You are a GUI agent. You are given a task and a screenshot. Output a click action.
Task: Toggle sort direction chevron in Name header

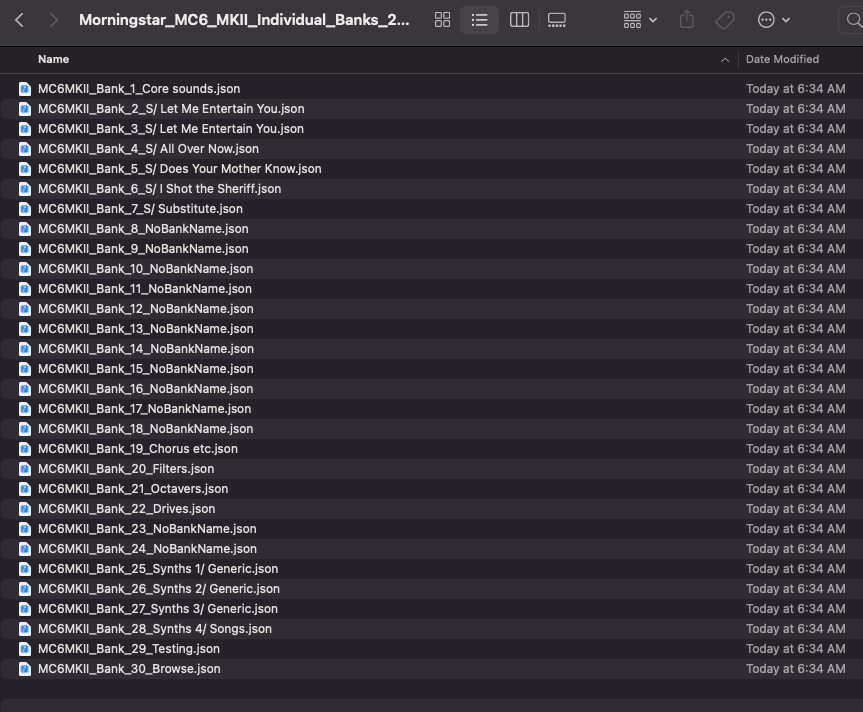[x=725, y=59]
